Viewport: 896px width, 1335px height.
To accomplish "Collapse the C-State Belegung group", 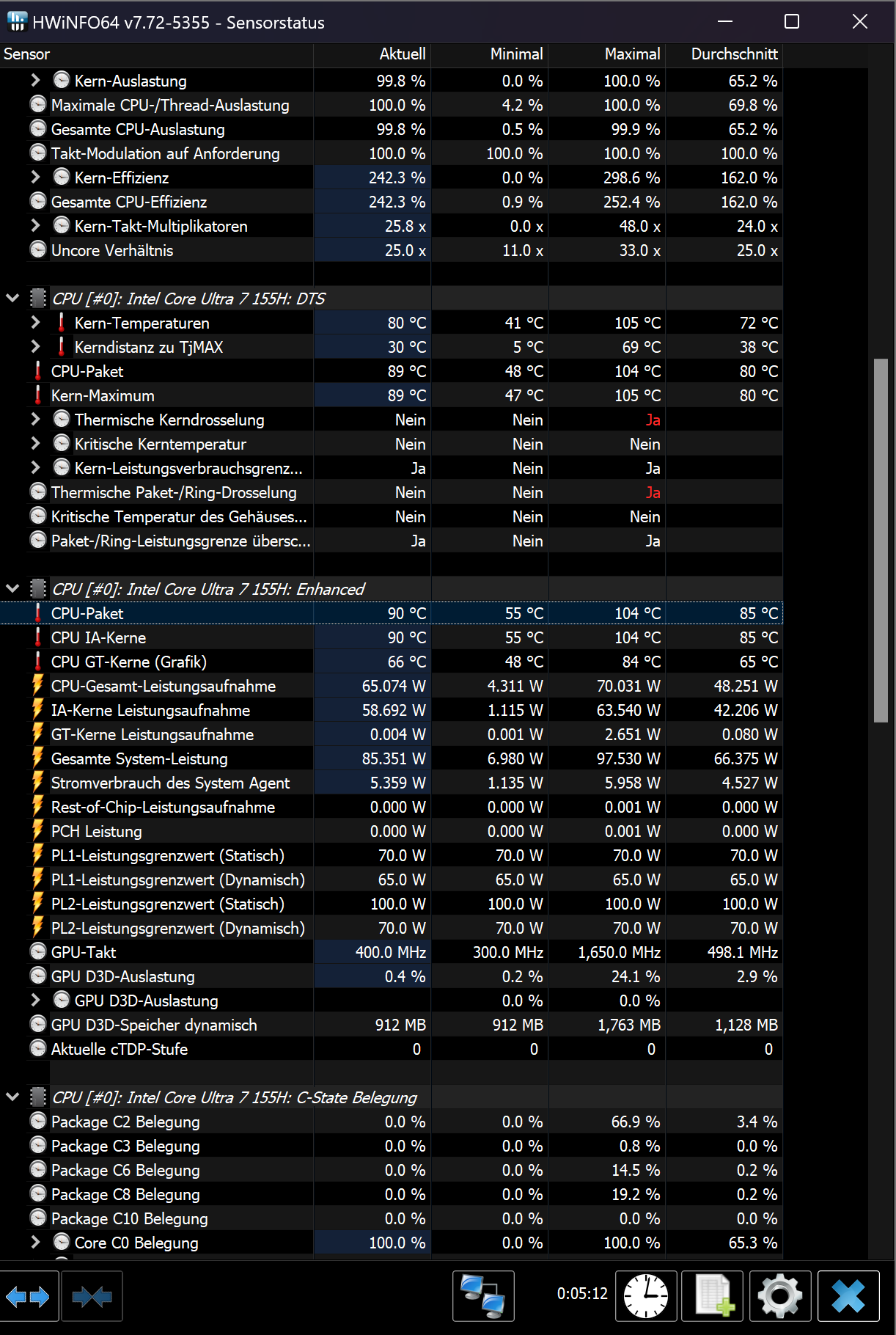I will pos(12,1097).
